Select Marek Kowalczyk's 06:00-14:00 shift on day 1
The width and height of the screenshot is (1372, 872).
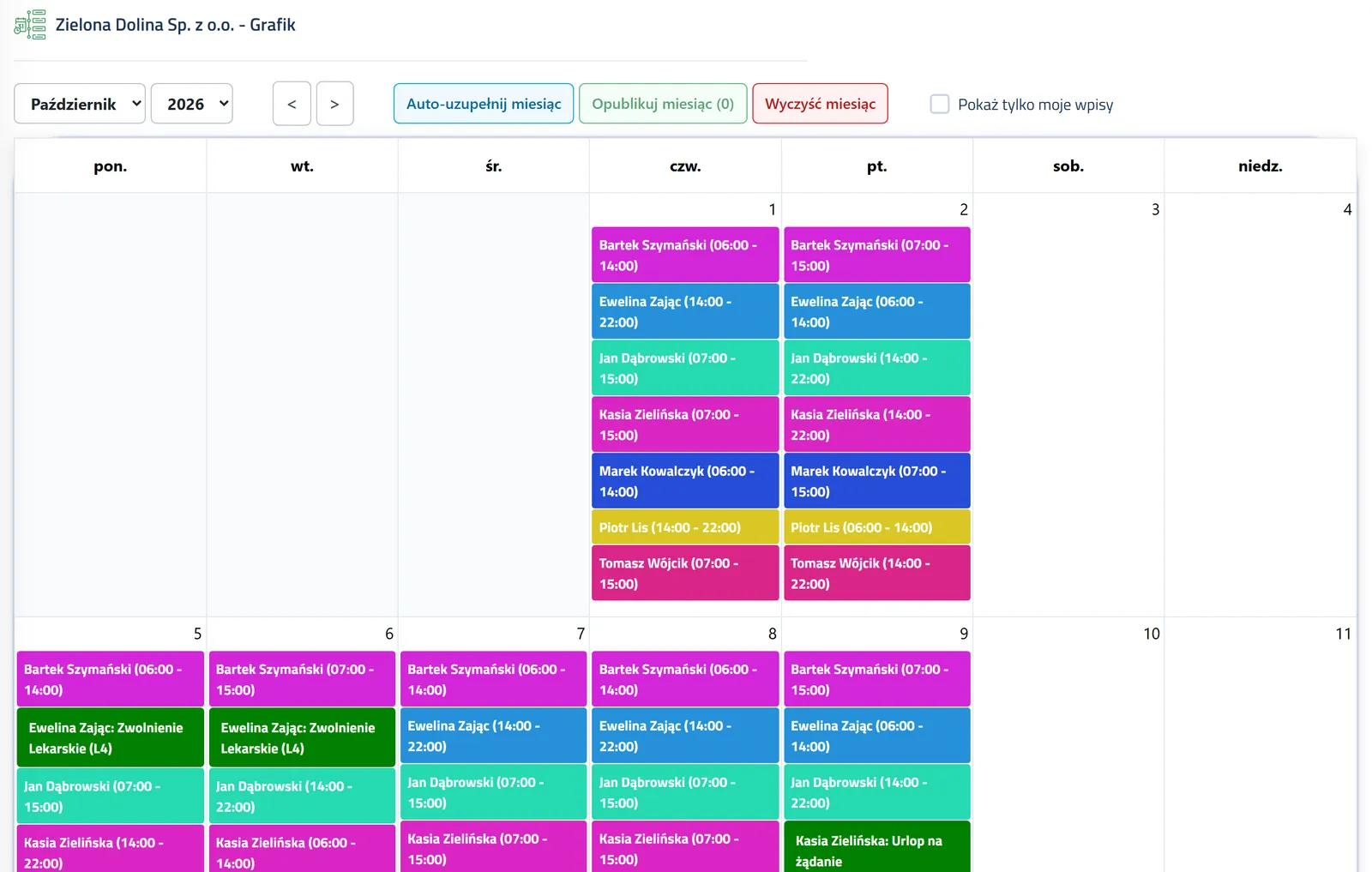pos(685,481)
